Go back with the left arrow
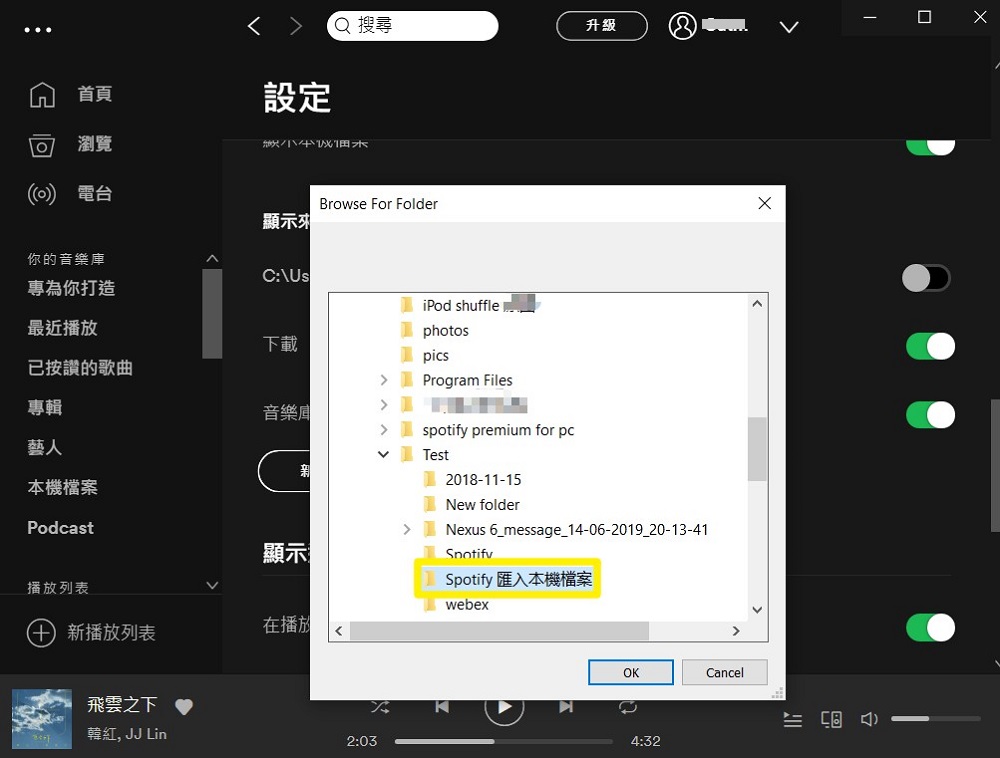 (x=254, y=26)
